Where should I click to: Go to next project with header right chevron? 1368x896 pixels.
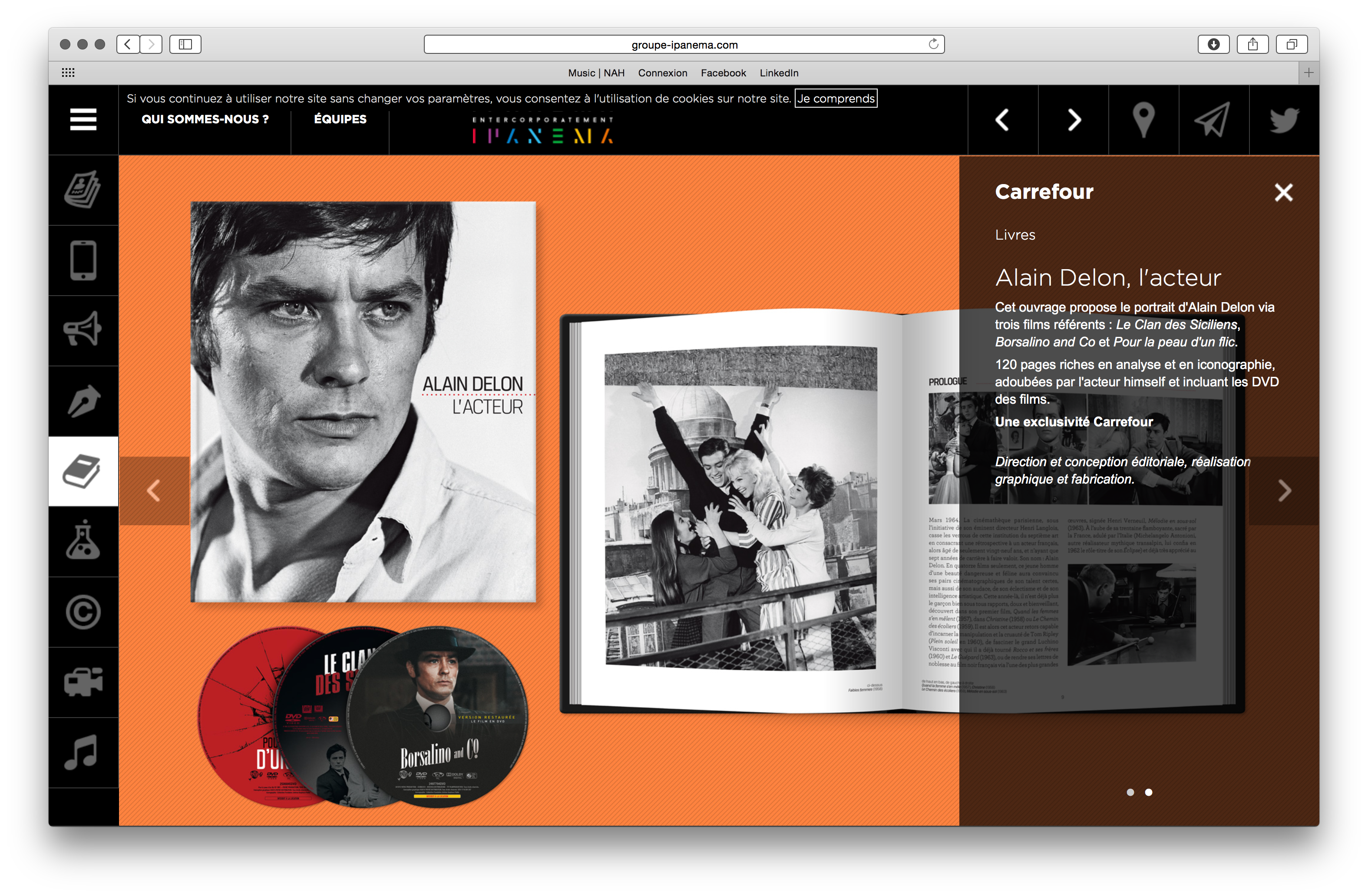tap(1074, 120)
